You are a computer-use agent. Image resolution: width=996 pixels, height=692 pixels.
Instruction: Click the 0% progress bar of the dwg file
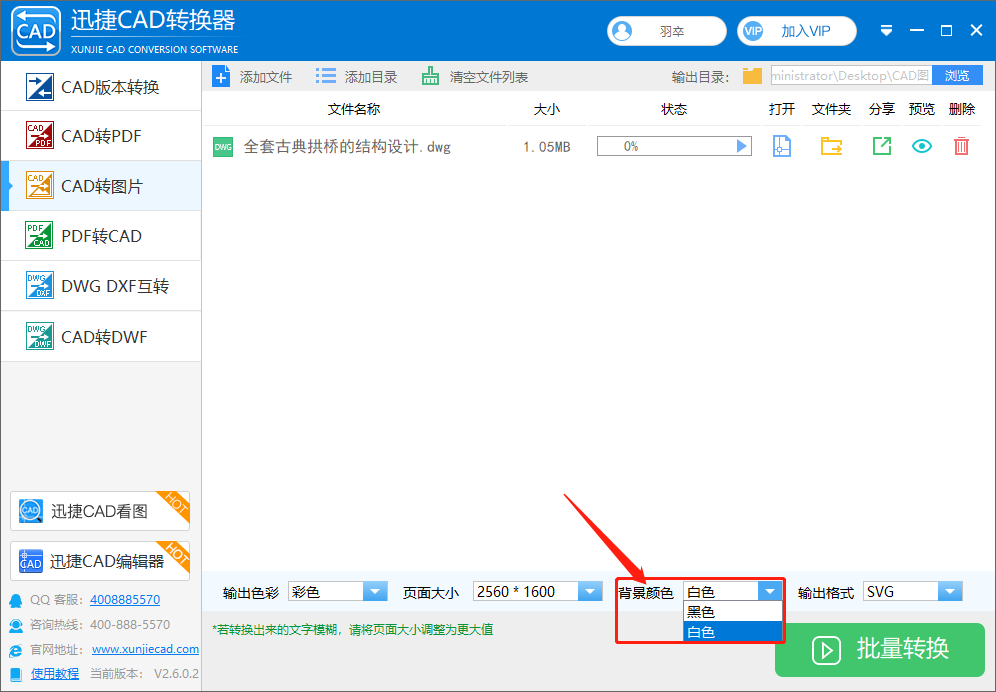(x=674, y=146)
